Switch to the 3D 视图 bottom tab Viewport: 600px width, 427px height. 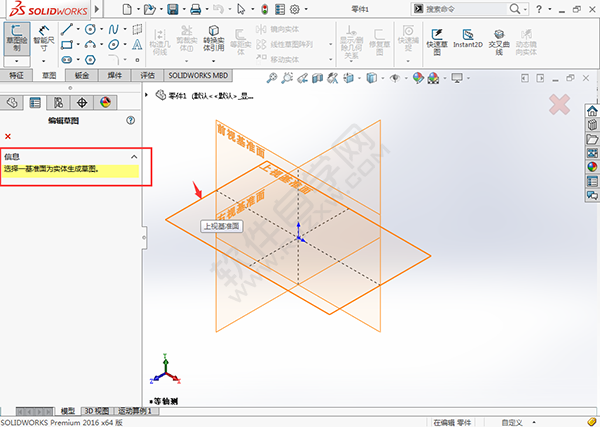pyautogui.click(x=97, y=411)
